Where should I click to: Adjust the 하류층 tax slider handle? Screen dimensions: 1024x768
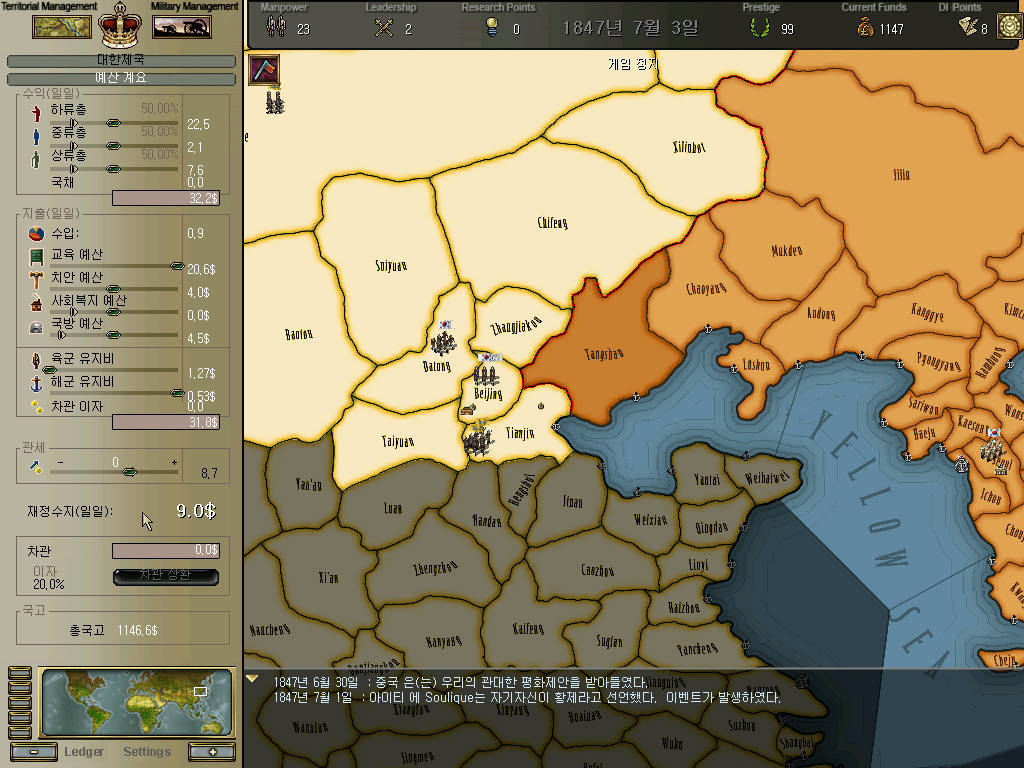[113, 123]
